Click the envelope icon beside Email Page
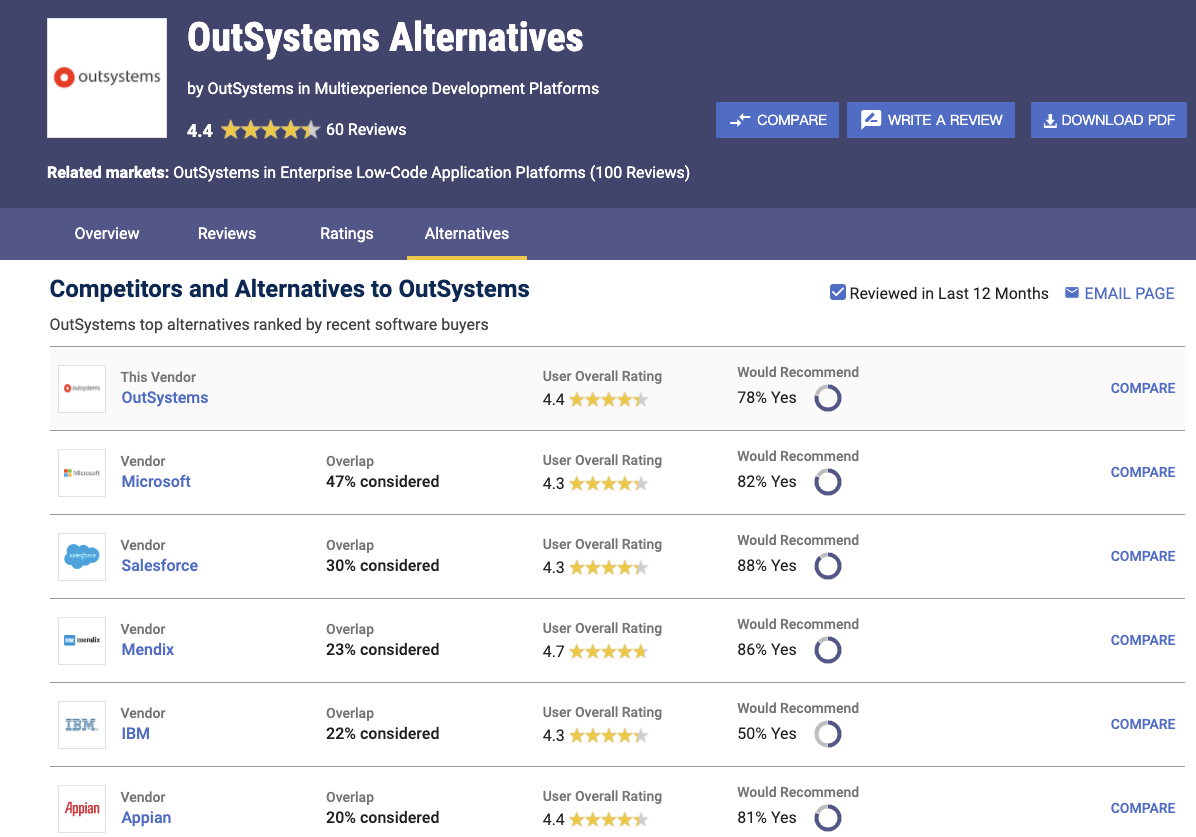The width and height of the screenshot is (1196, 837). click(1072, 293)
